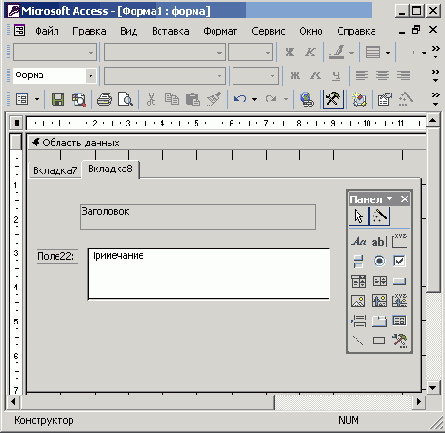
Task: Open the Вставка menu
Action: (171, 31)
